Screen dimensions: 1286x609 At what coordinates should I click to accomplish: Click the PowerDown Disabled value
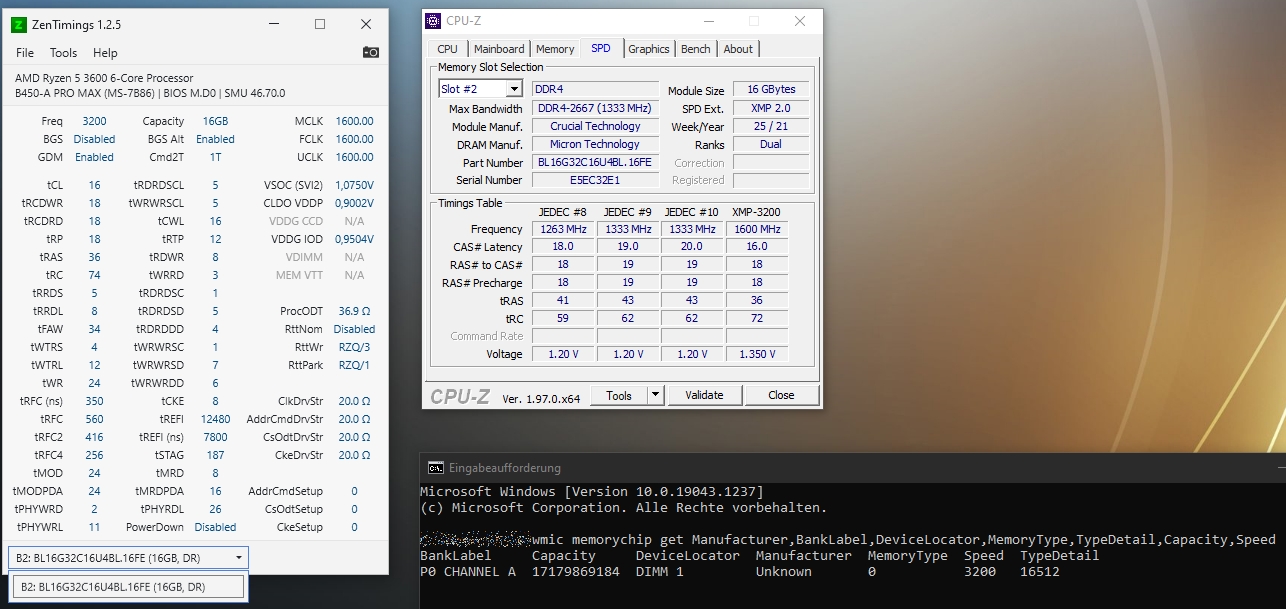[215, 527]
